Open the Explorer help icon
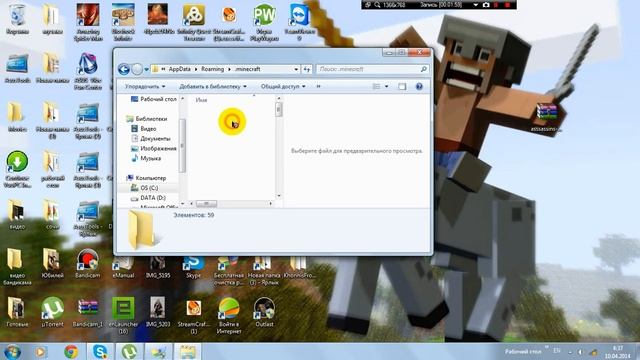Image resolution: width=640 pixels, height=360 pixels. pos(419,87)
